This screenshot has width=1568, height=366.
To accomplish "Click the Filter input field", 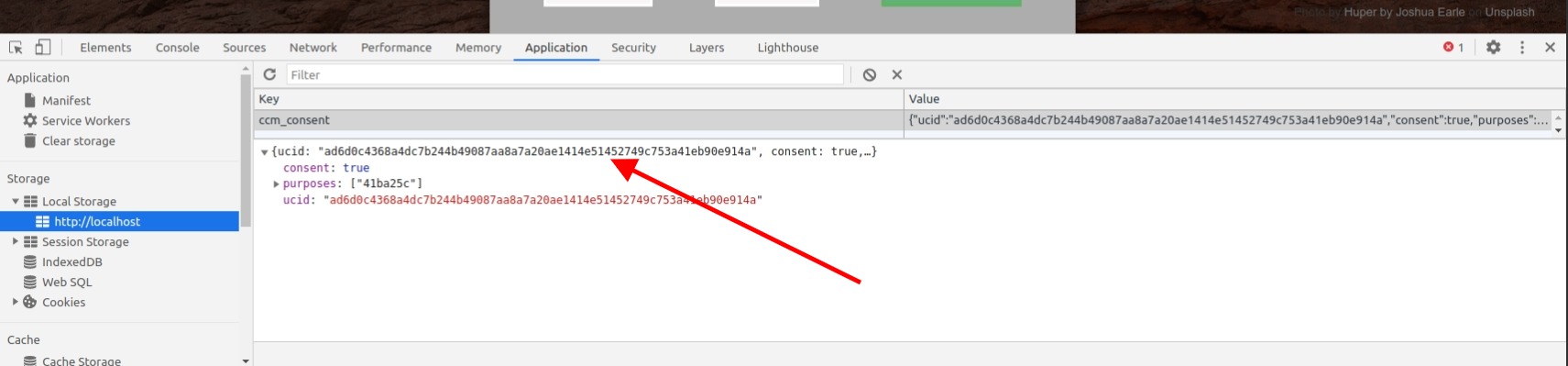I will coord(565,75).
